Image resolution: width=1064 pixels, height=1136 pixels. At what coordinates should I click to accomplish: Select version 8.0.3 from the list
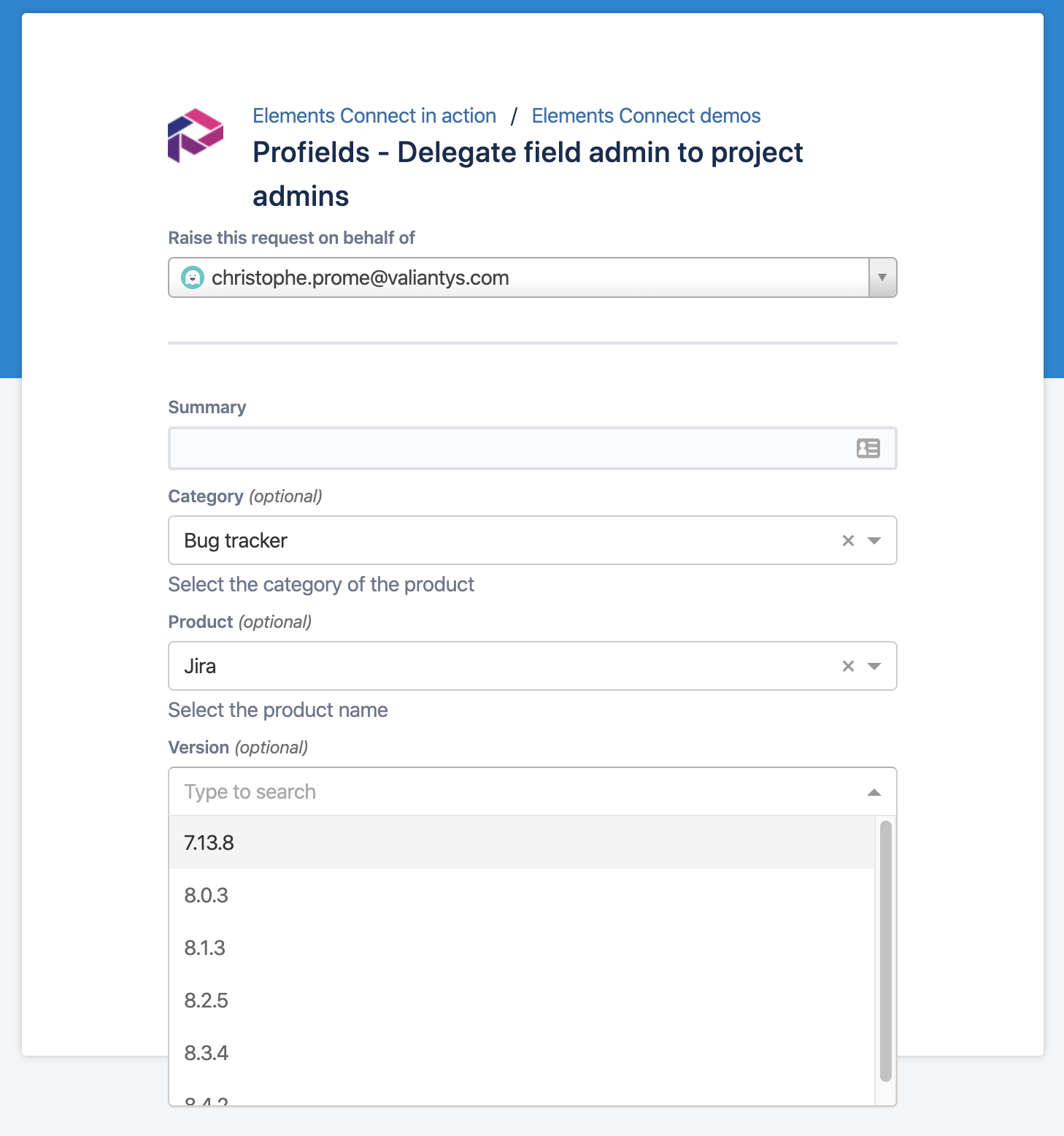[x=207, y=896]
